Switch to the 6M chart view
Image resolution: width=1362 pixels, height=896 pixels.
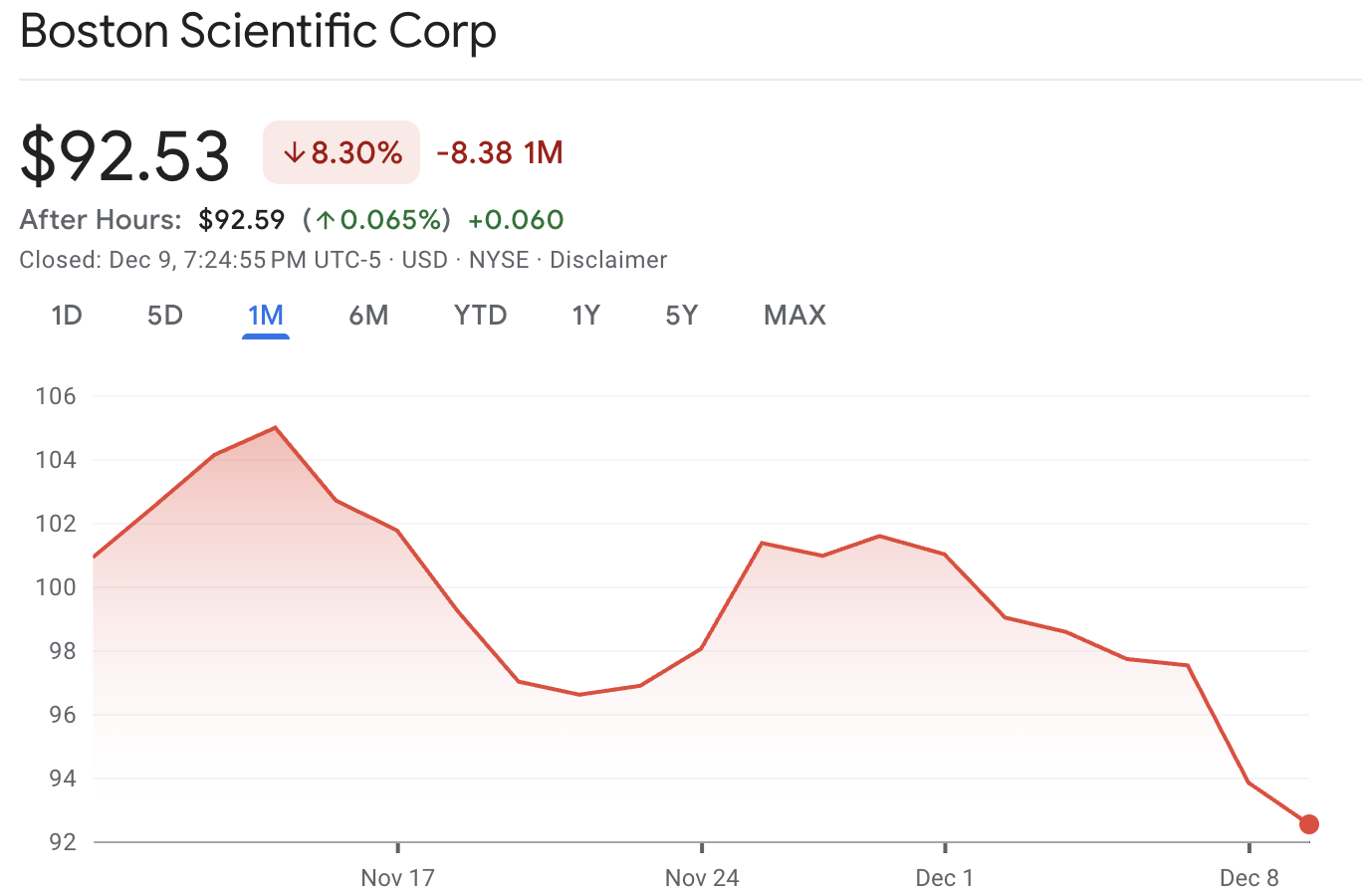pos(368,315)
